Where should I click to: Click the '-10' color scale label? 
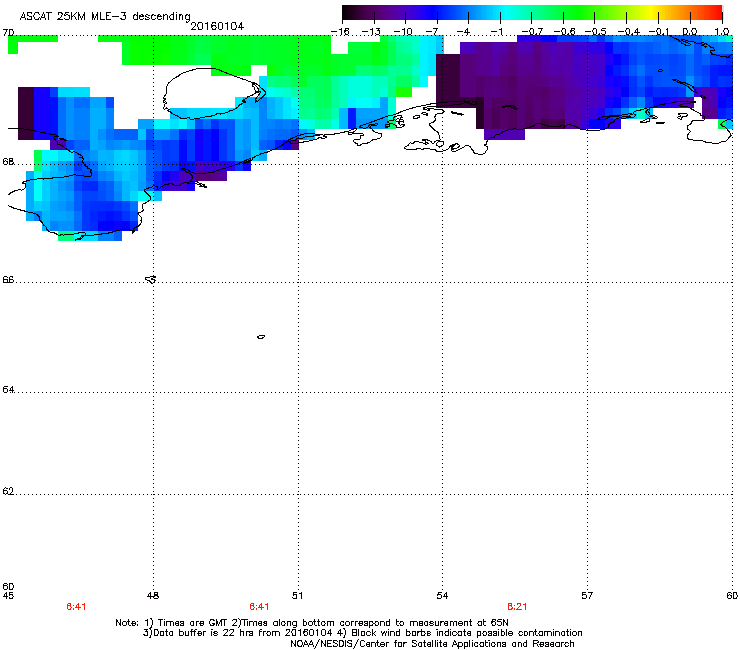click(x=403, y=32)
